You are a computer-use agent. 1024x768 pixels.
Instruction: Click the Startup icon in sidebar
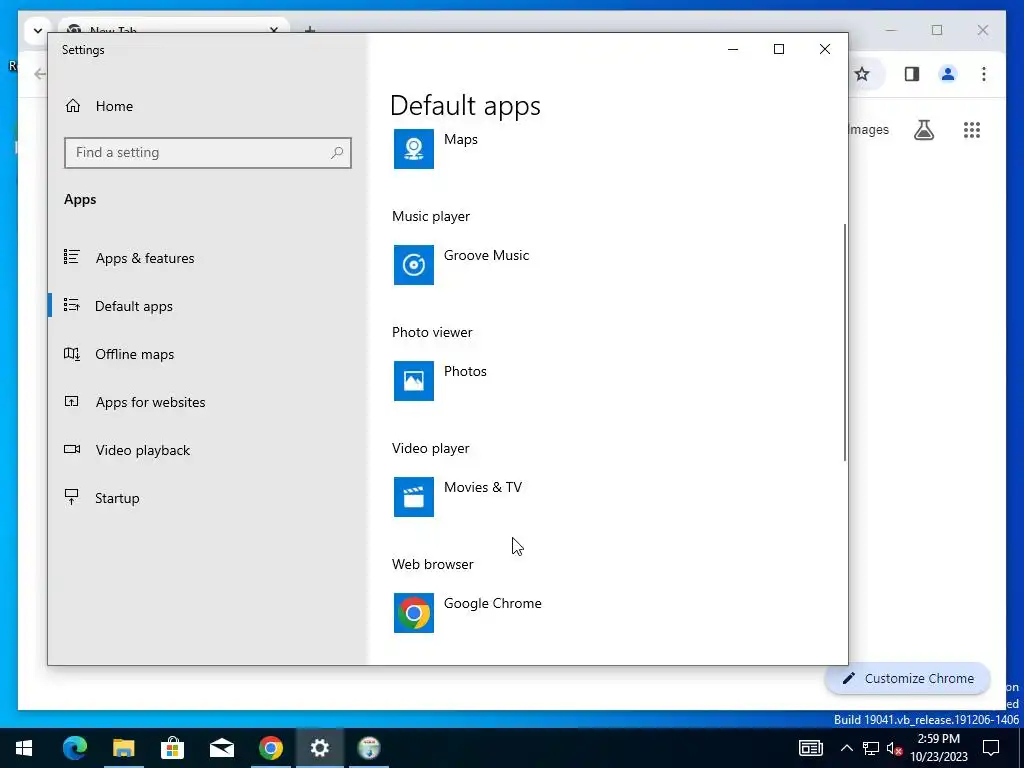72,497
